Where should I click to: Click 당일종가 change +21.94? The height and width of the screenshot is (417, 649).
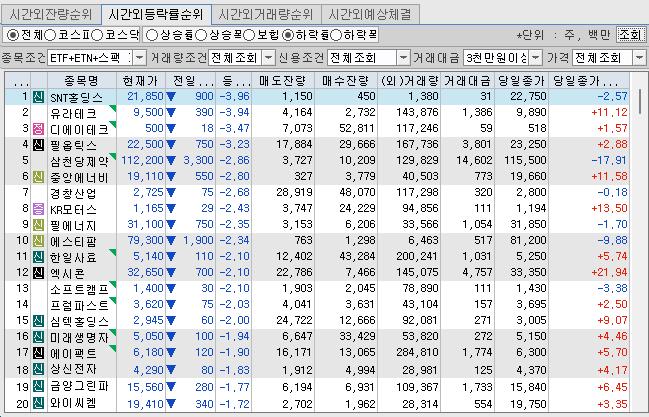click(610, 272)
